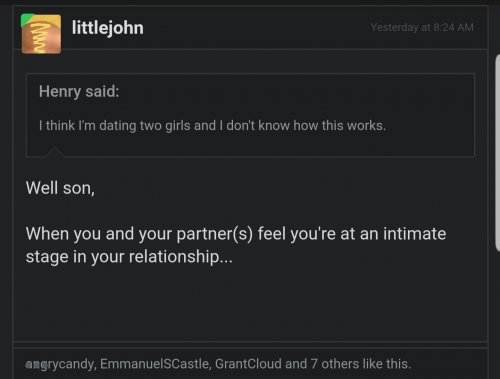
Task: Click littlejohn's avatar picture
Action: 41,34
